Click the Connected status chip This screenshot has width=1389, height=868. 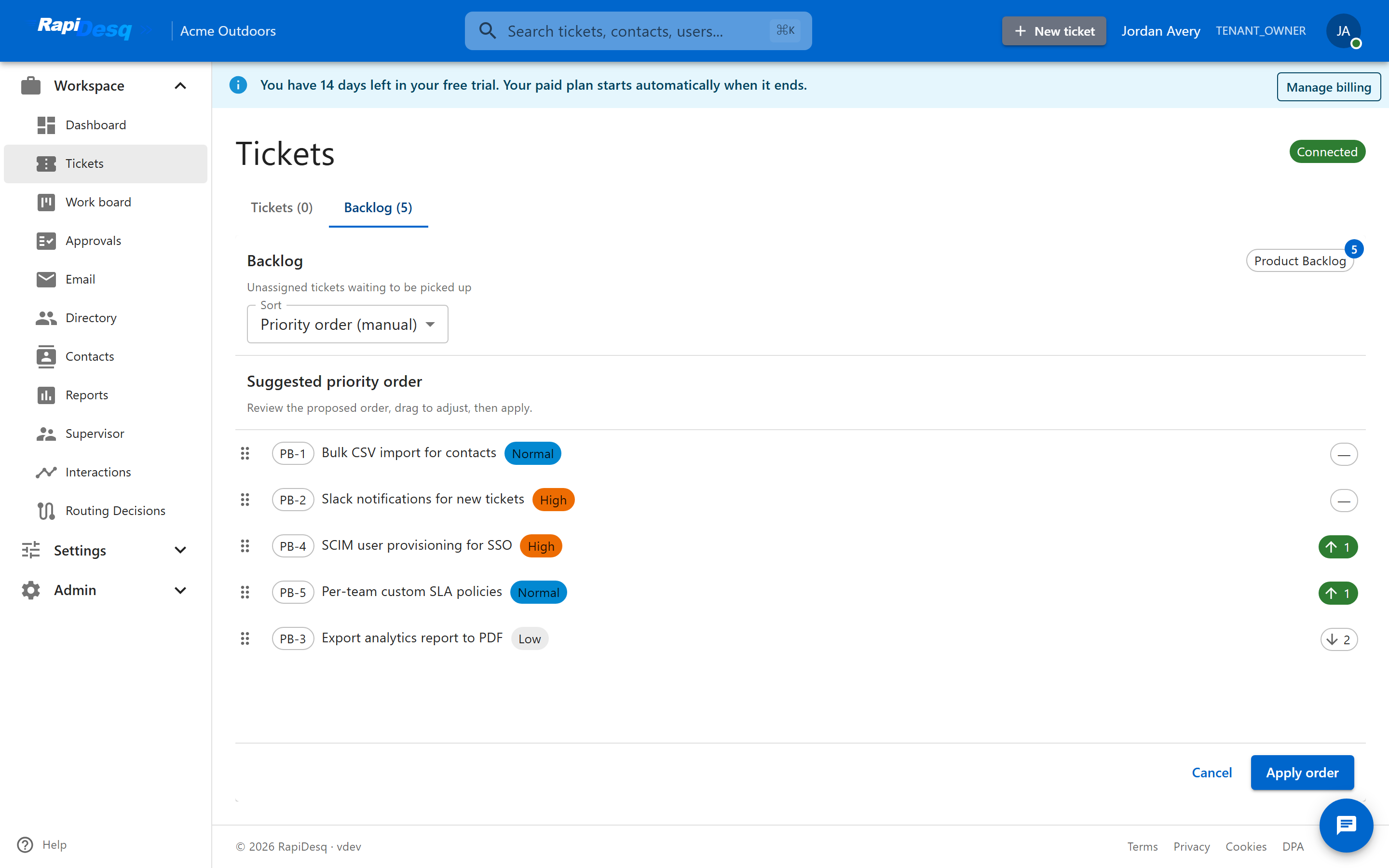point(1327,152)
